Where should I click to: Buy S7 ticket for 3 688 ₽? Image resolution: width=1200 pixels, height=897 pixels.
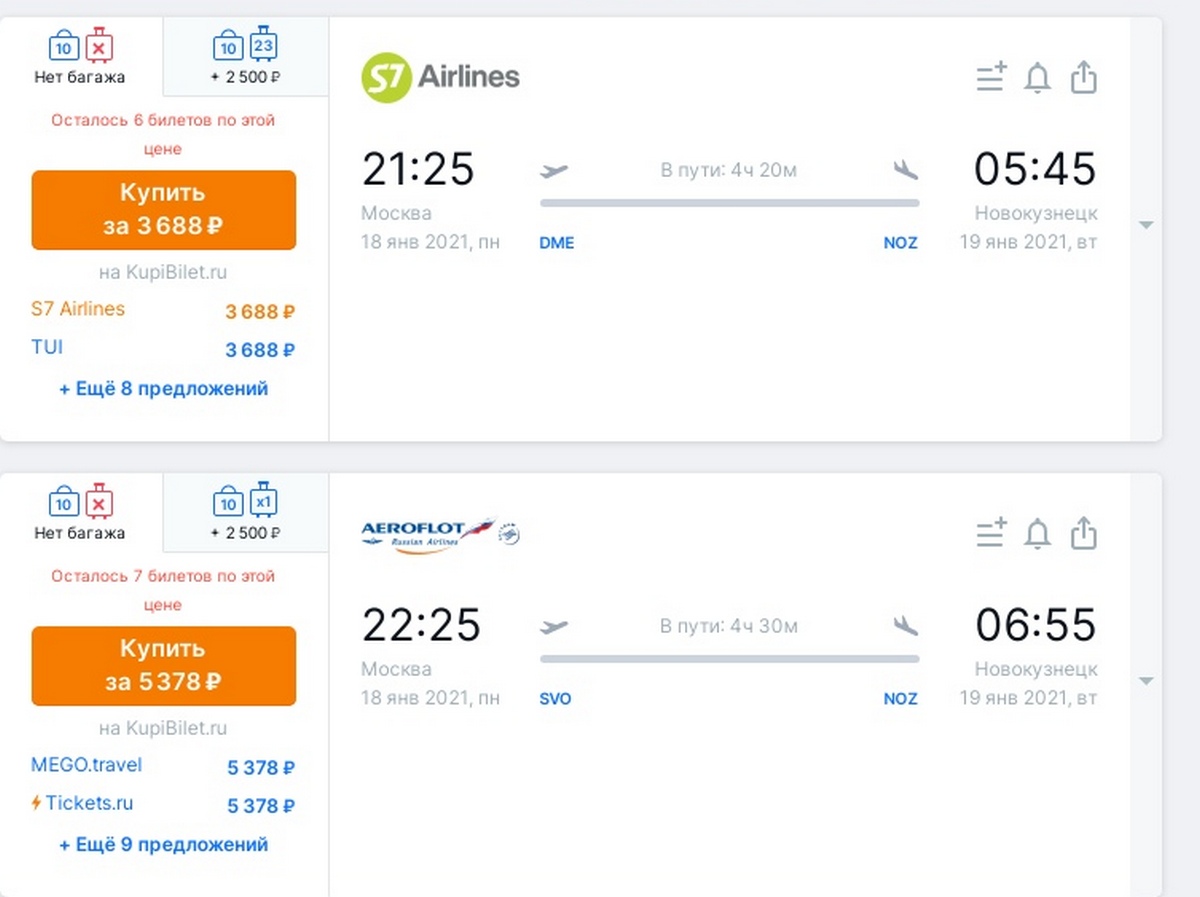click(x=164, y=210)
